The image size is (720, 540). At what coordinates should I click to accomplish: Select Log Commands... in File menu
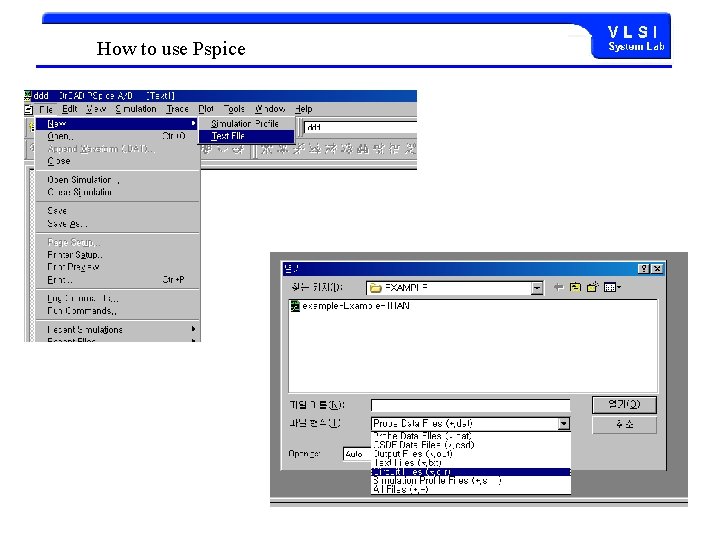(117, 298)
